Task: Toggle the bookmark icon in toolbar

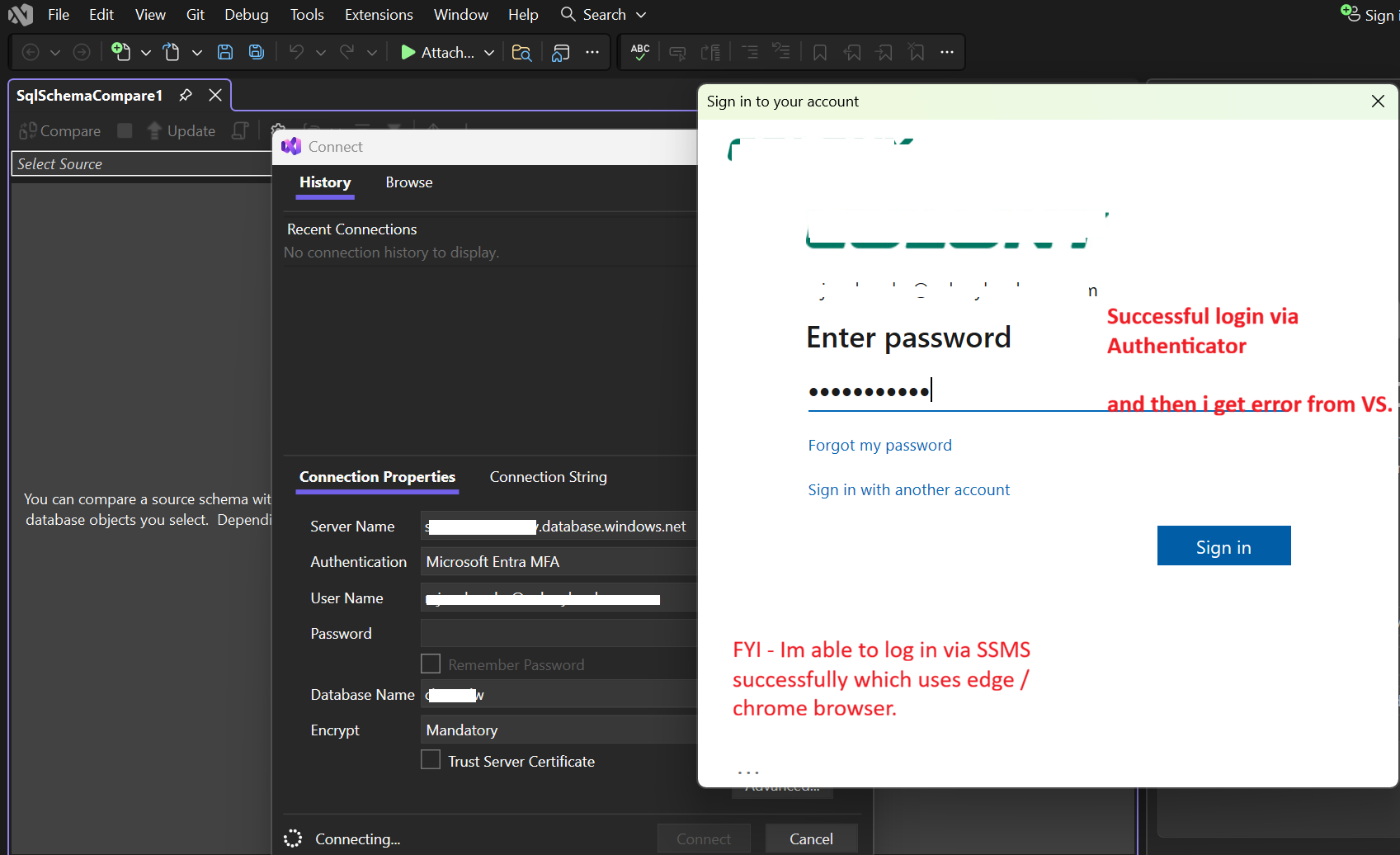Action: coord(820,52)
